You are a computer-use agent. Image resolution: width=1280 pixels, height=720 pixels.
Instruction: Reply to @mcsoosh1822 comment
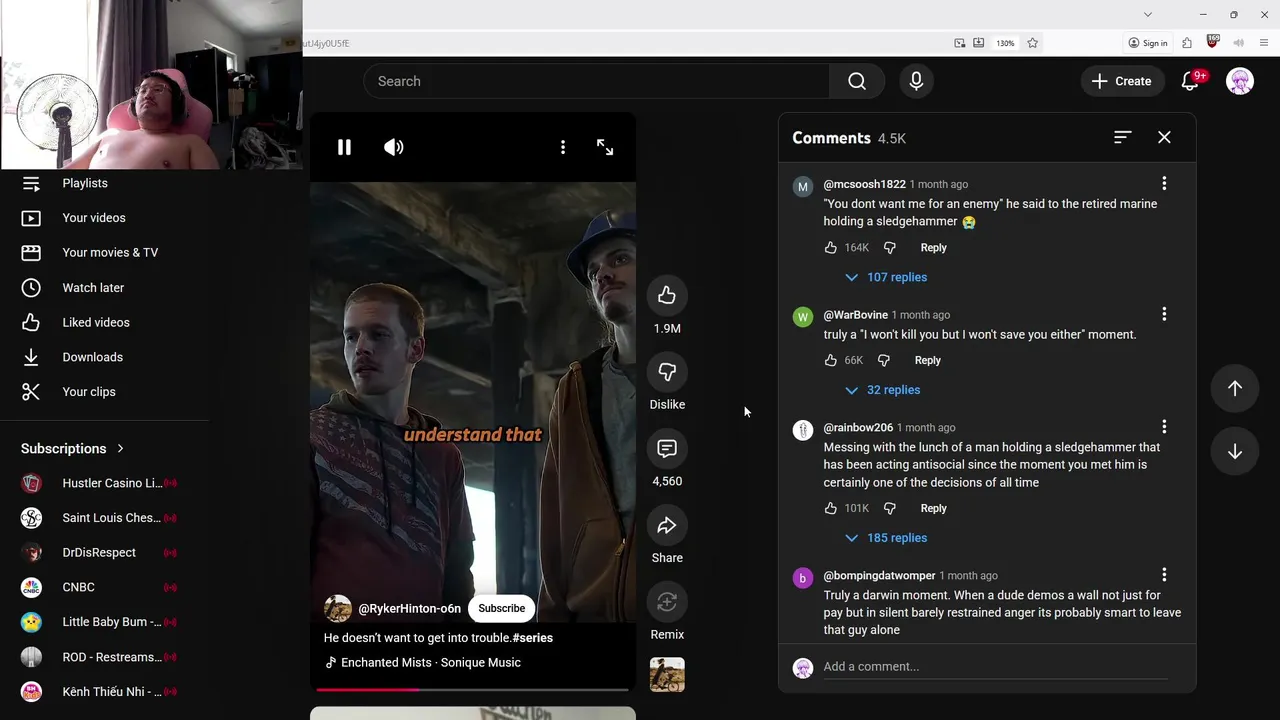(933, 247)
